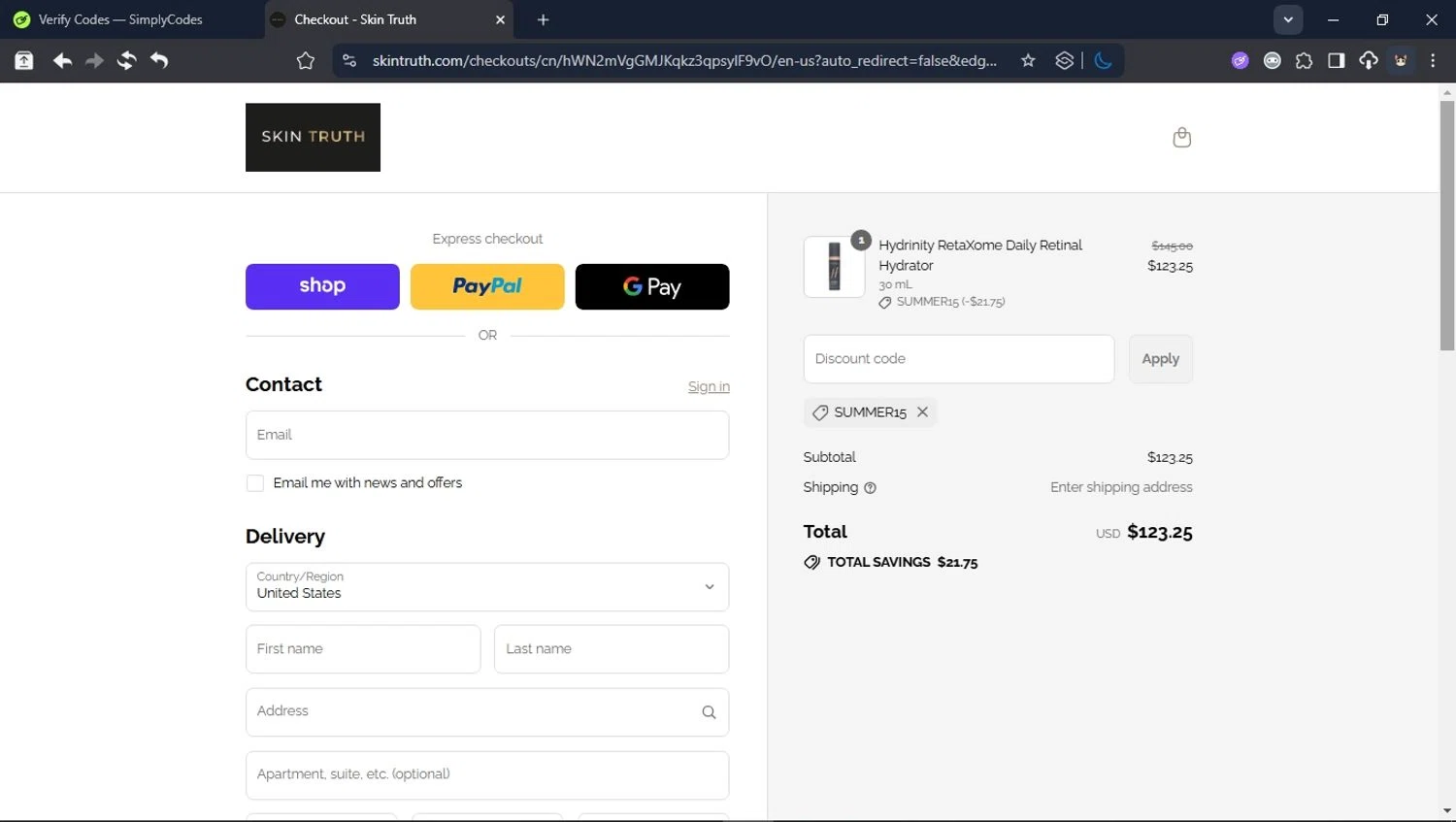1456x822 pixels.
Task: Focus the Email input field
Action: [x=487, y=435]
